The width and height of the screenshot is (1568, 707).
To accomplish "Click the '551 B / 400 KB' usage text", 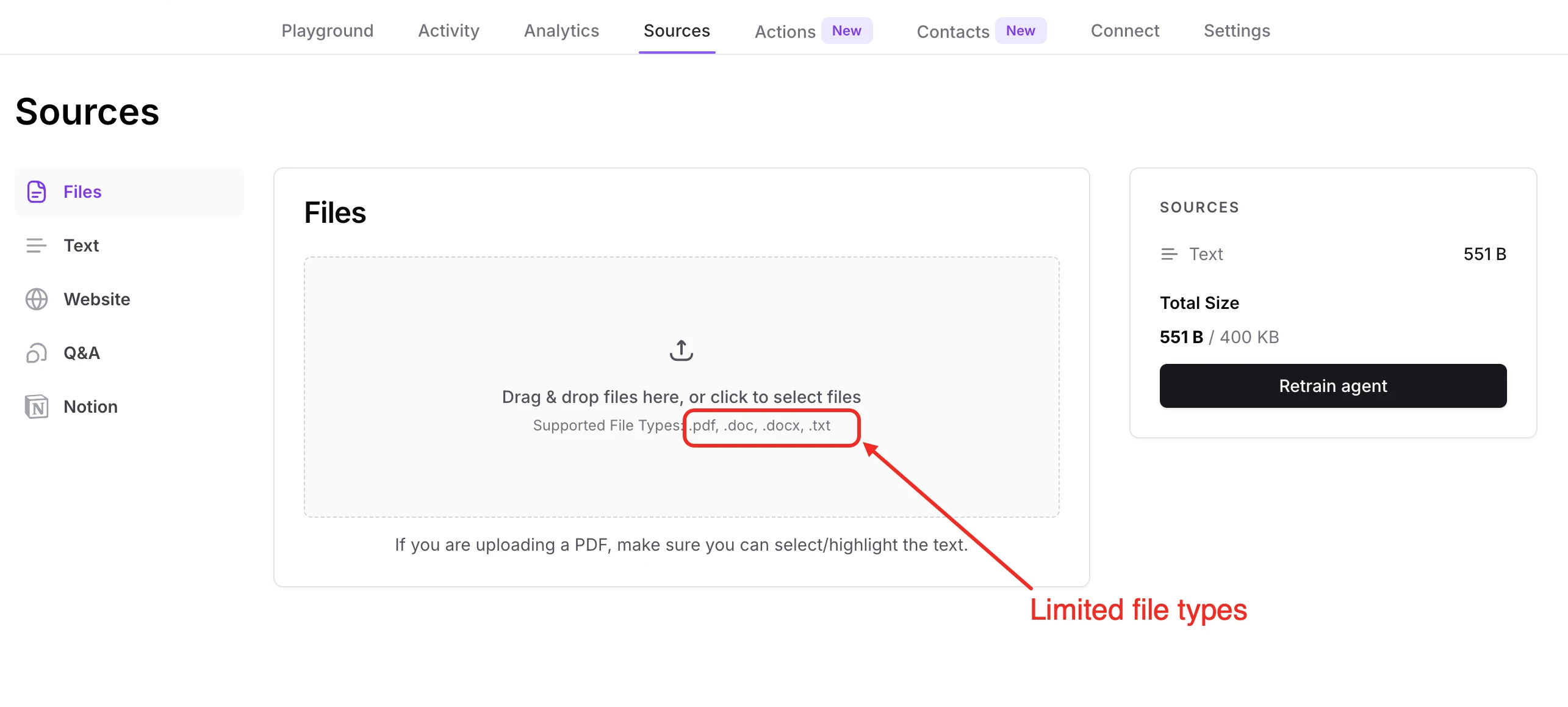I will (x=1219, y=337).
